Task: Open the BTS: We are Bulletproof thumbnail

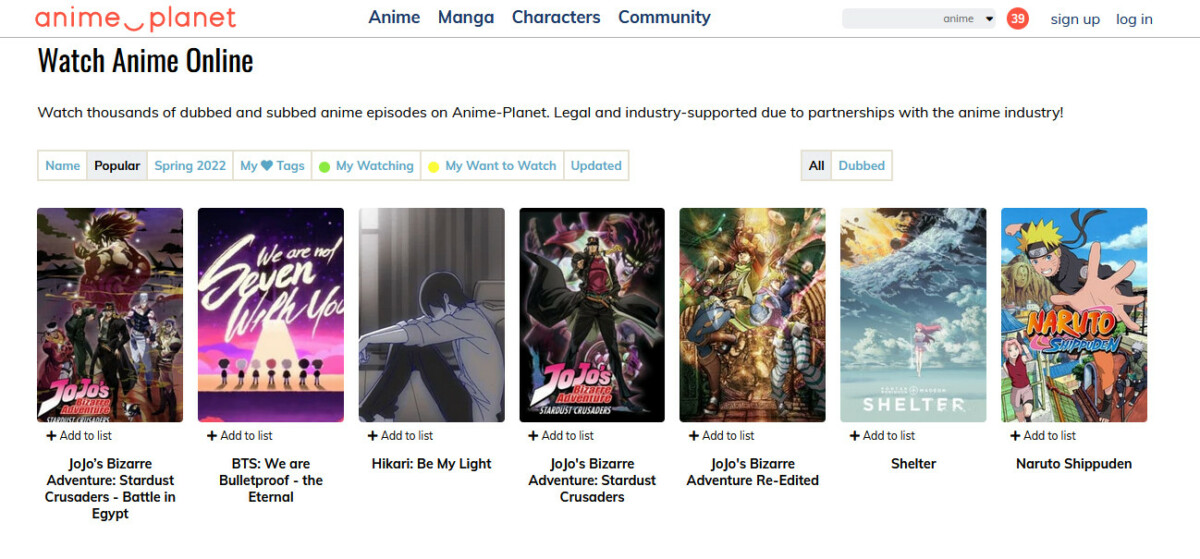Action: [x=271, y=315]
